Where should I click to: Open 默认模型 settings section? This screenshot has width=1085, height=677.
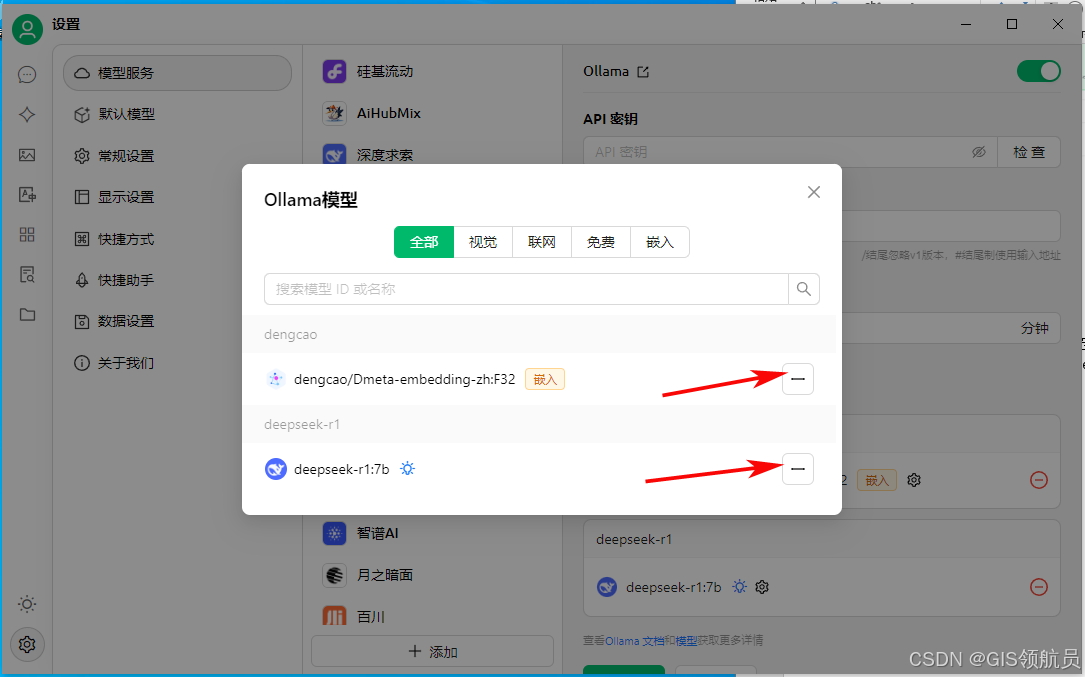(x=177, y=114)
